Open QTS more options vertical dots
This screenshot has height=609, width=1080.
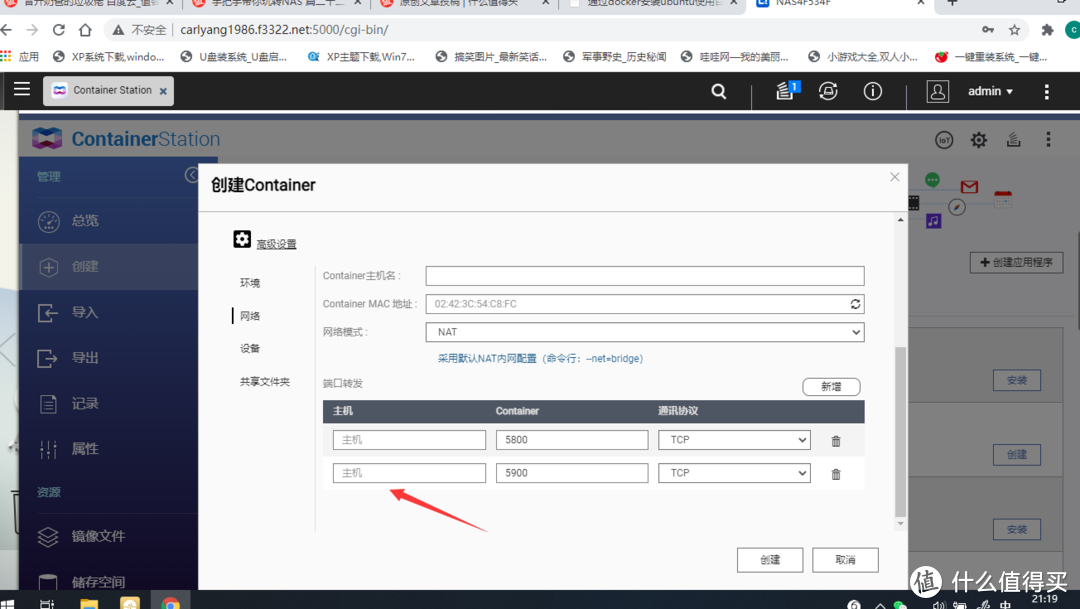coord(1046,92)
